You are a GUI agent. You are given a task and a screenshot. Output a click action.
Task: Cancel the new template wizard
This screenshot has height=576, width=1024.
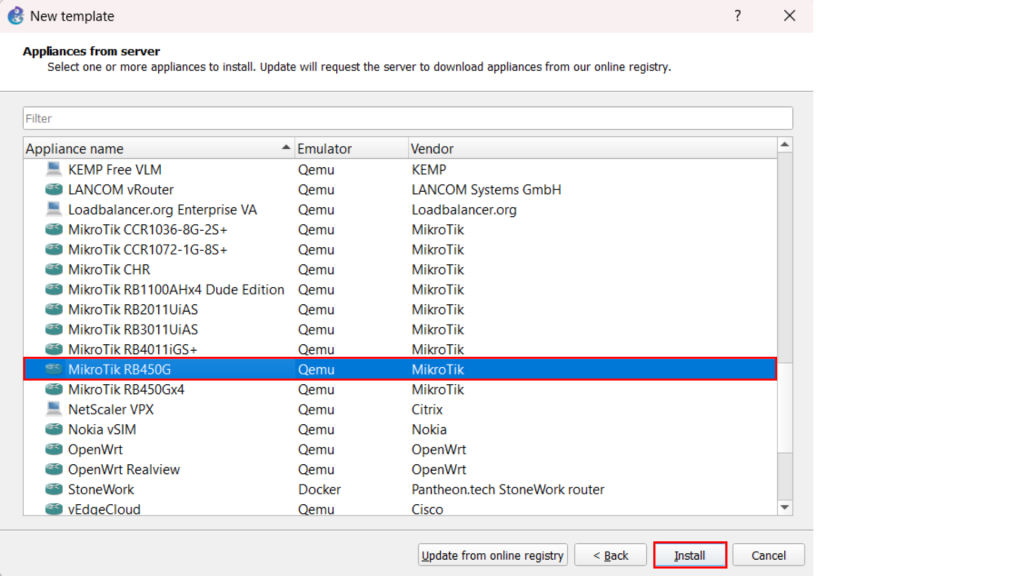(x=768, y=555)
